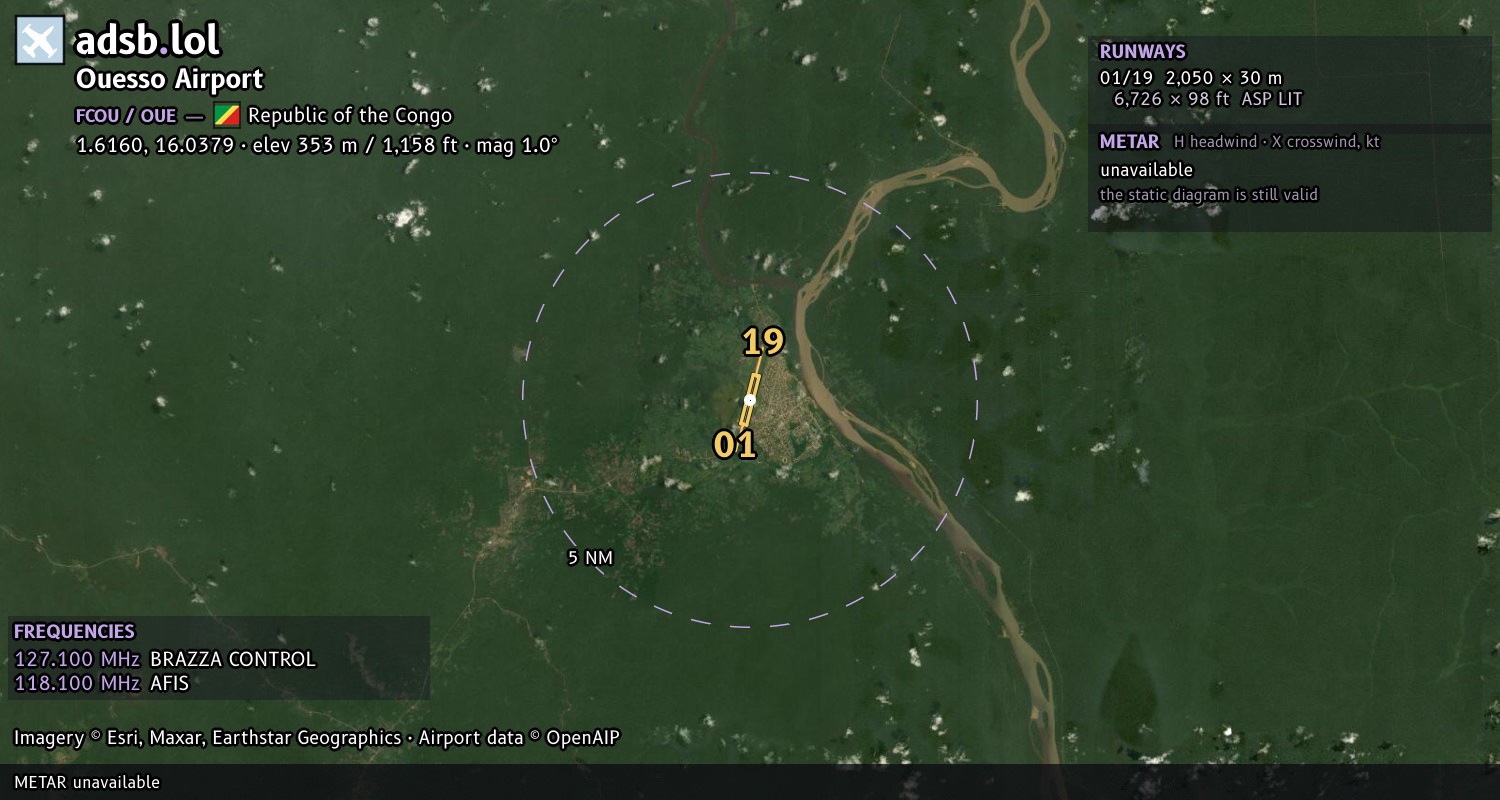This screenshot has width=1500, height=800.
Task: Click the airport reference point dot on the runway
Action: point(750,400)
